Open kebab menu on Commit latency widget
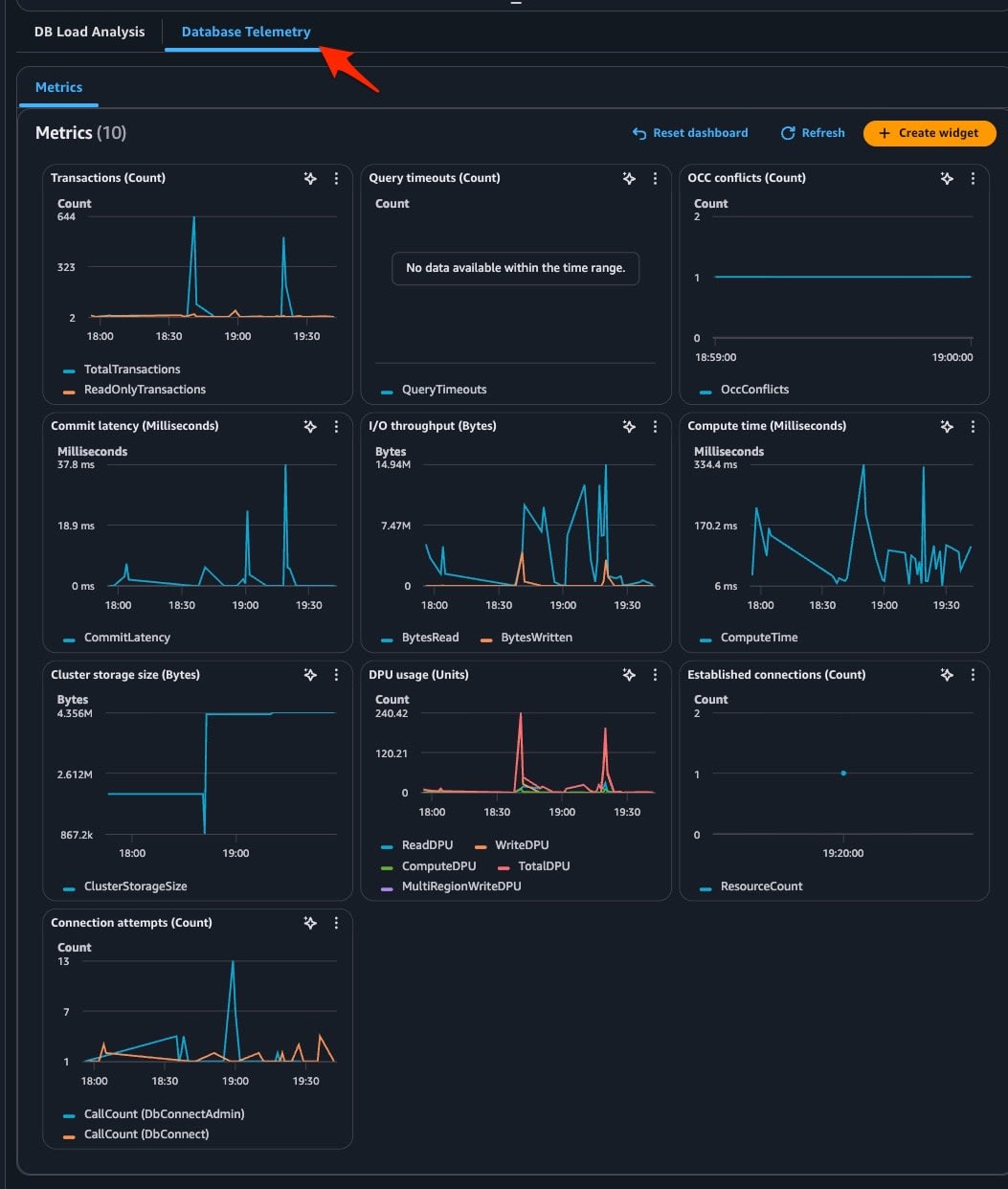 [x=336, y=426]
